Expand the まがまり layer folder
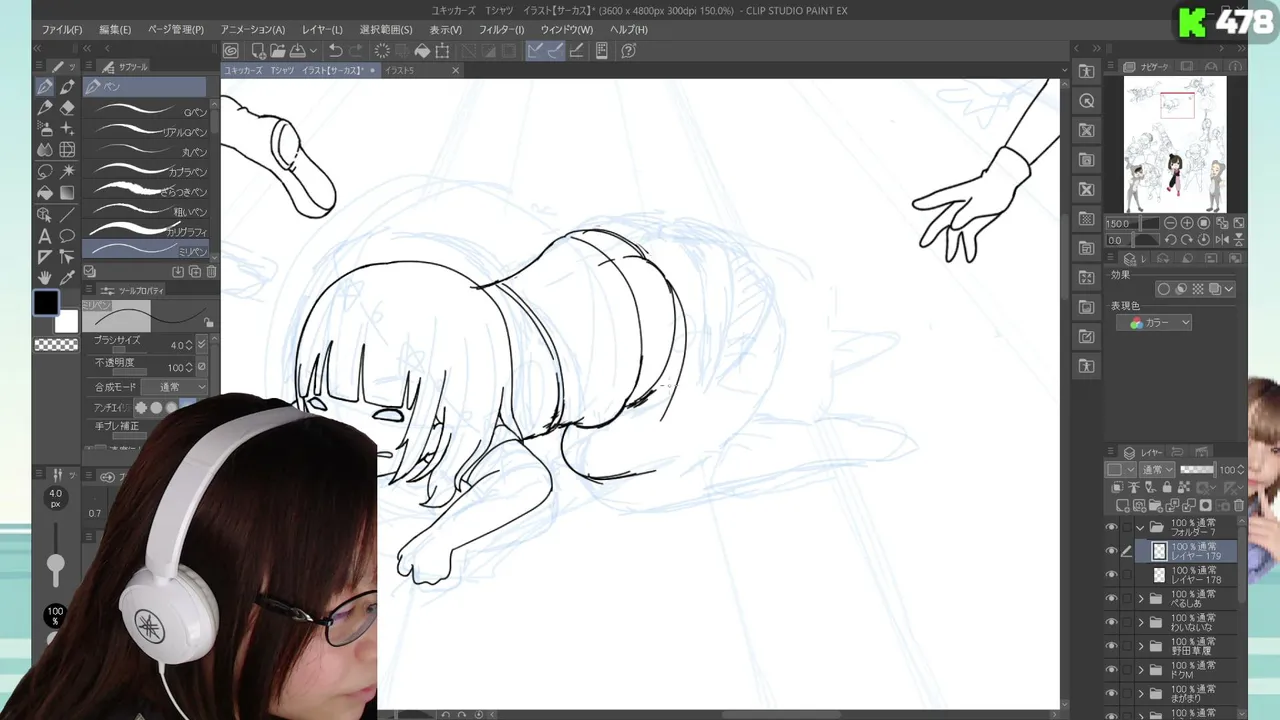Image resolution: width=1280 pixels, height=720 pixels. click(x=1140, y=694)
